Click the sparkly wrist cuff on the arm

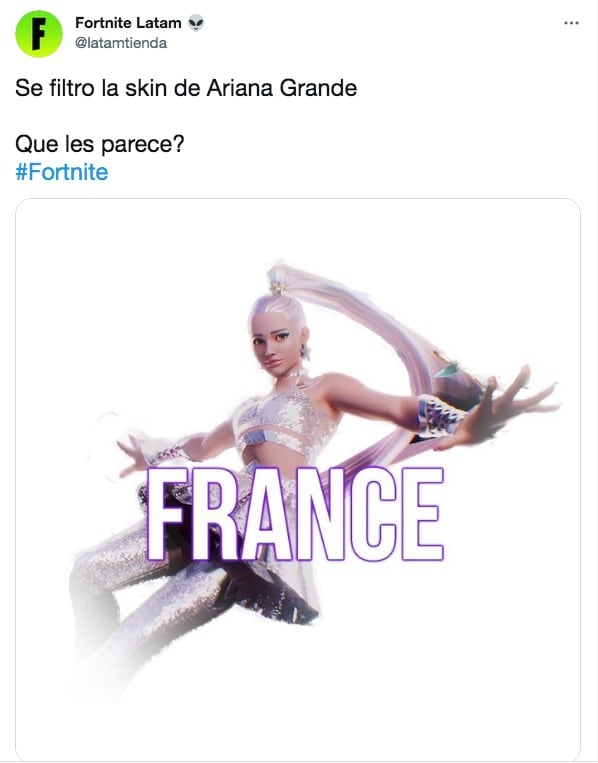(439, 416)
